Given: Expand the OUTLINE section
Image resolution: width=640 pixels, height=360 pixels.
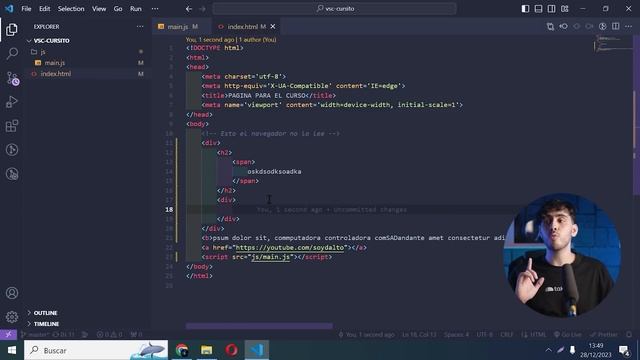Looking at the screenshot, I should (x=45, y=313).
